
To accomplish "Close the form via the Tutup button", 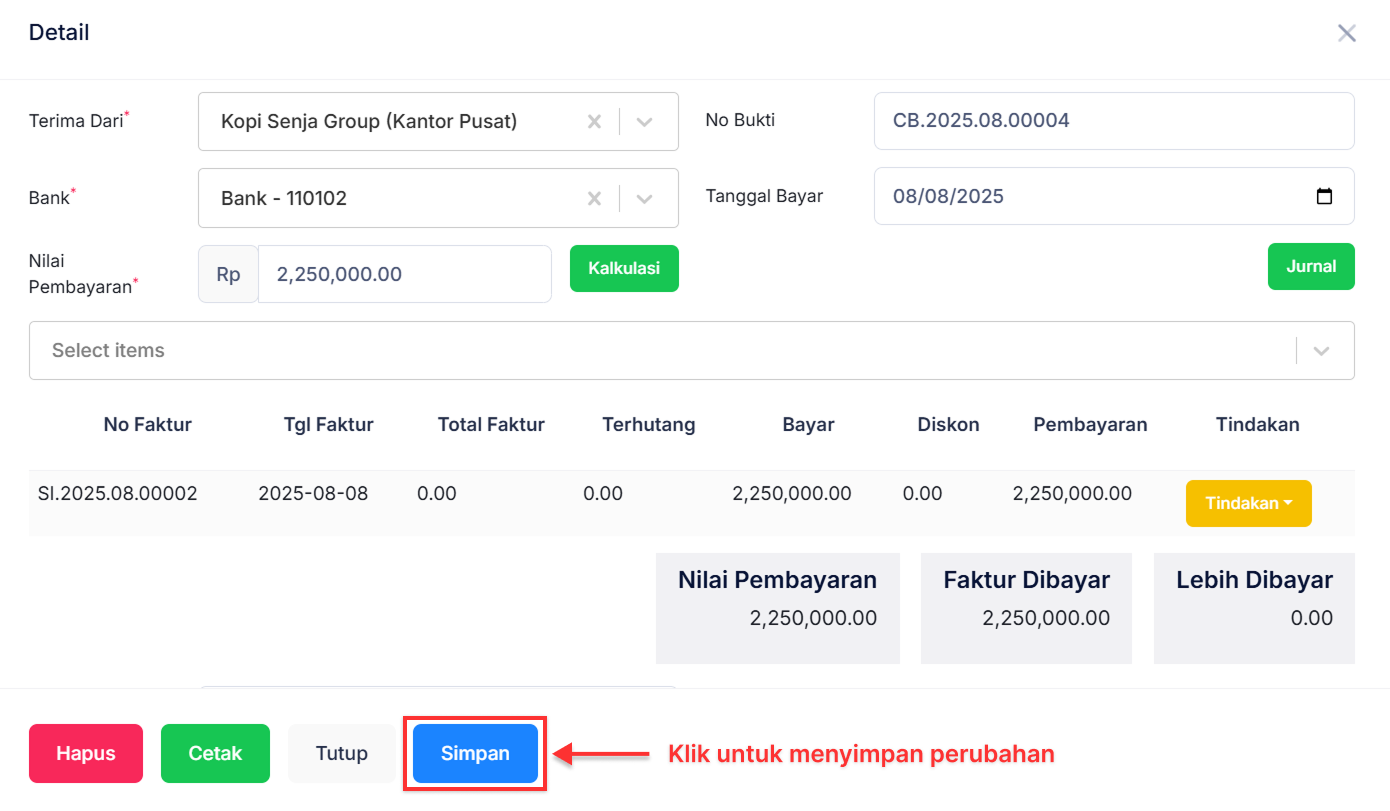I will point(341,753).
